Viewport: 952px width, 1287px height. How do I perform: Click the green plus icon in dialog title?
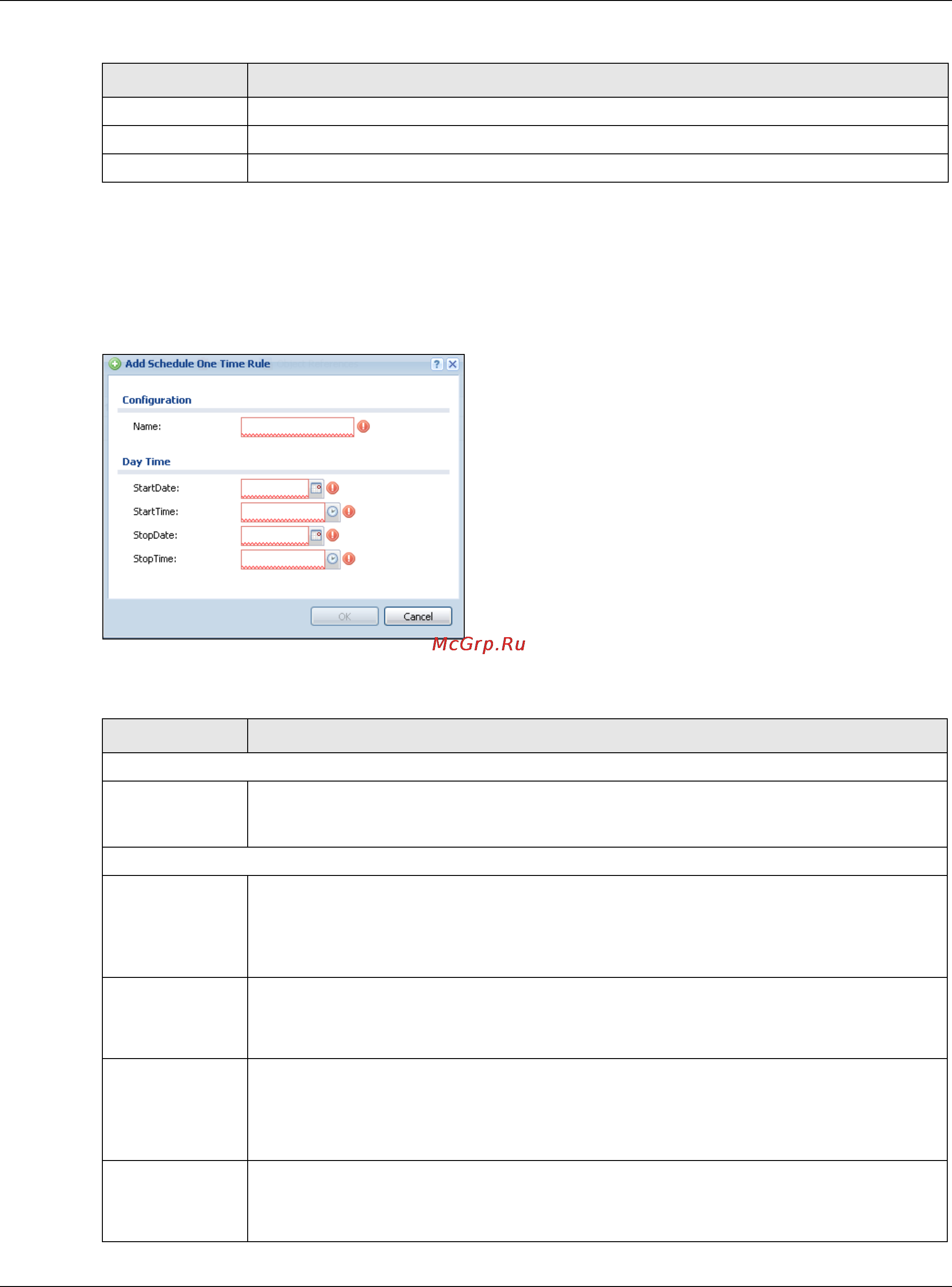[115, 364]
